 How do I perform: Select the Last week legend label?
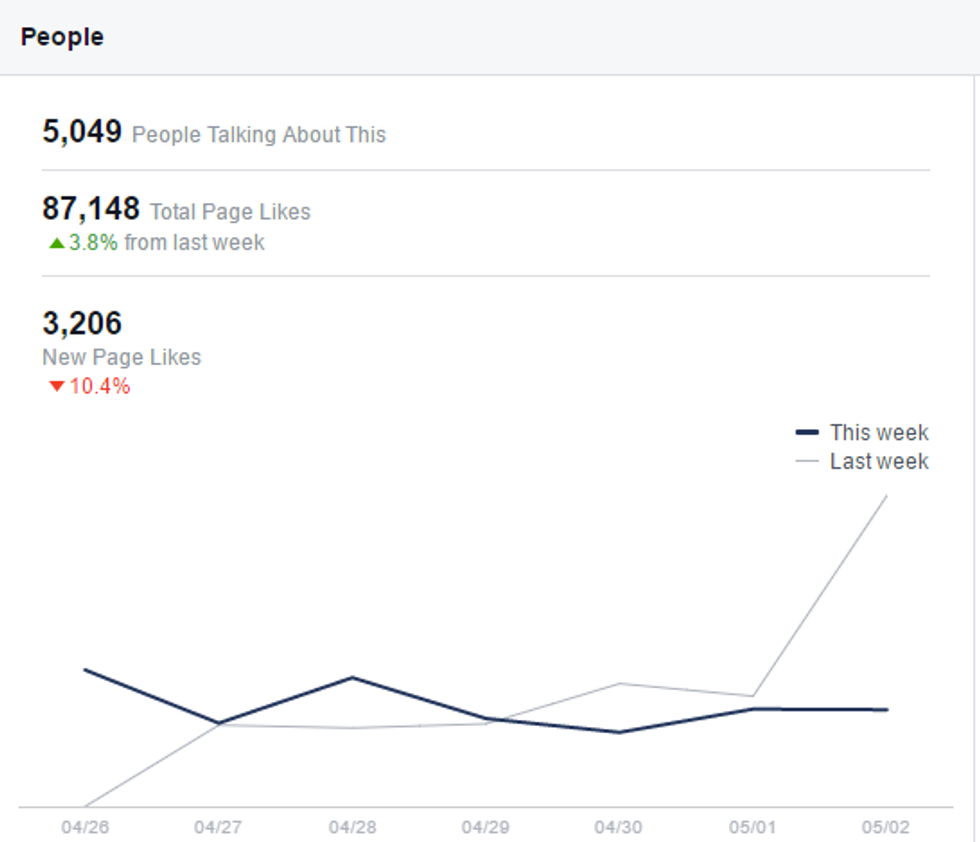click(878, 461)
